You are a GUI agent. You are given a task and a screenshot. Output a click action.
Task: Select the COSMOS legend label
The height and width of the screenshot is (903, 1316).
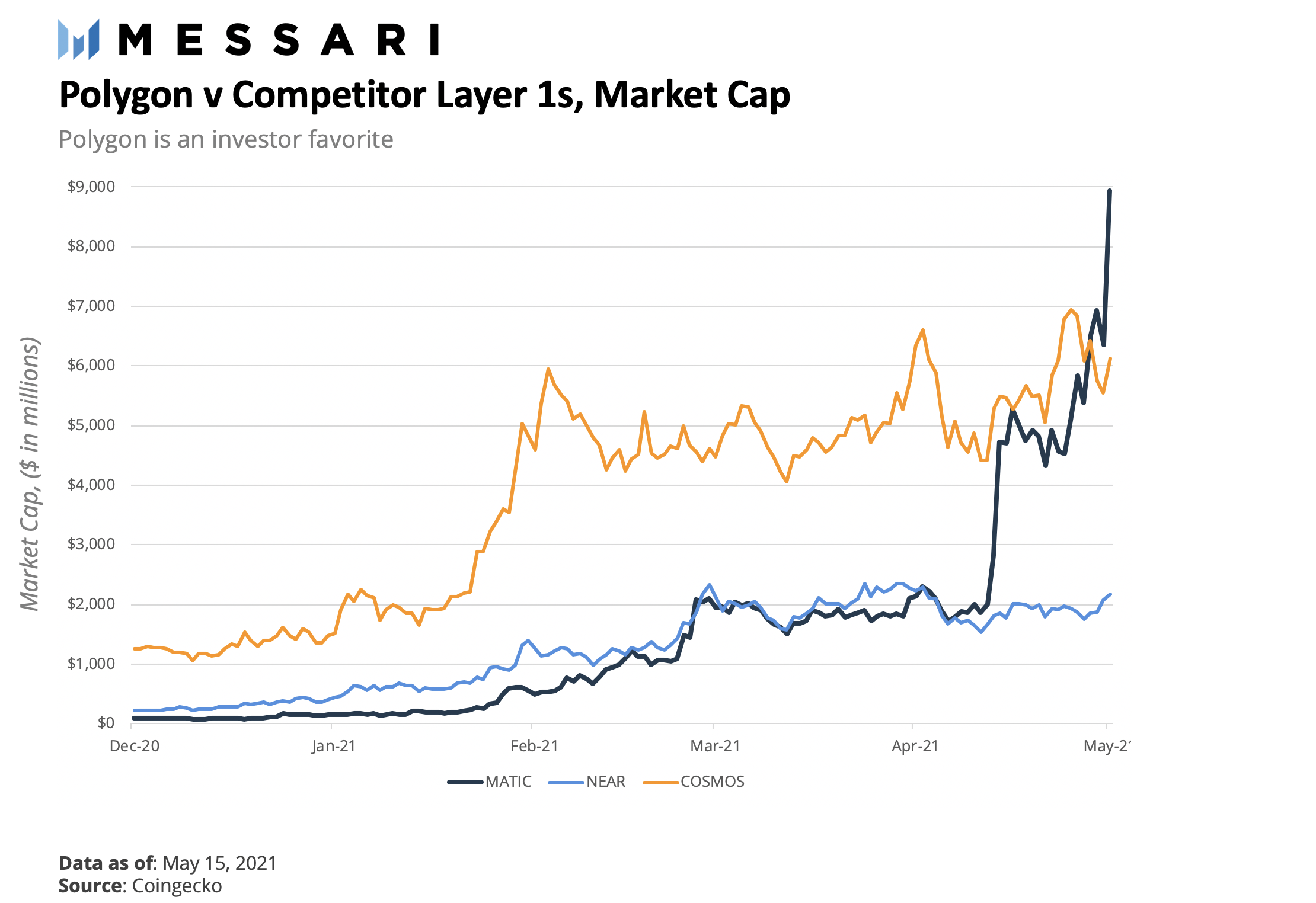tap(712, 782)
